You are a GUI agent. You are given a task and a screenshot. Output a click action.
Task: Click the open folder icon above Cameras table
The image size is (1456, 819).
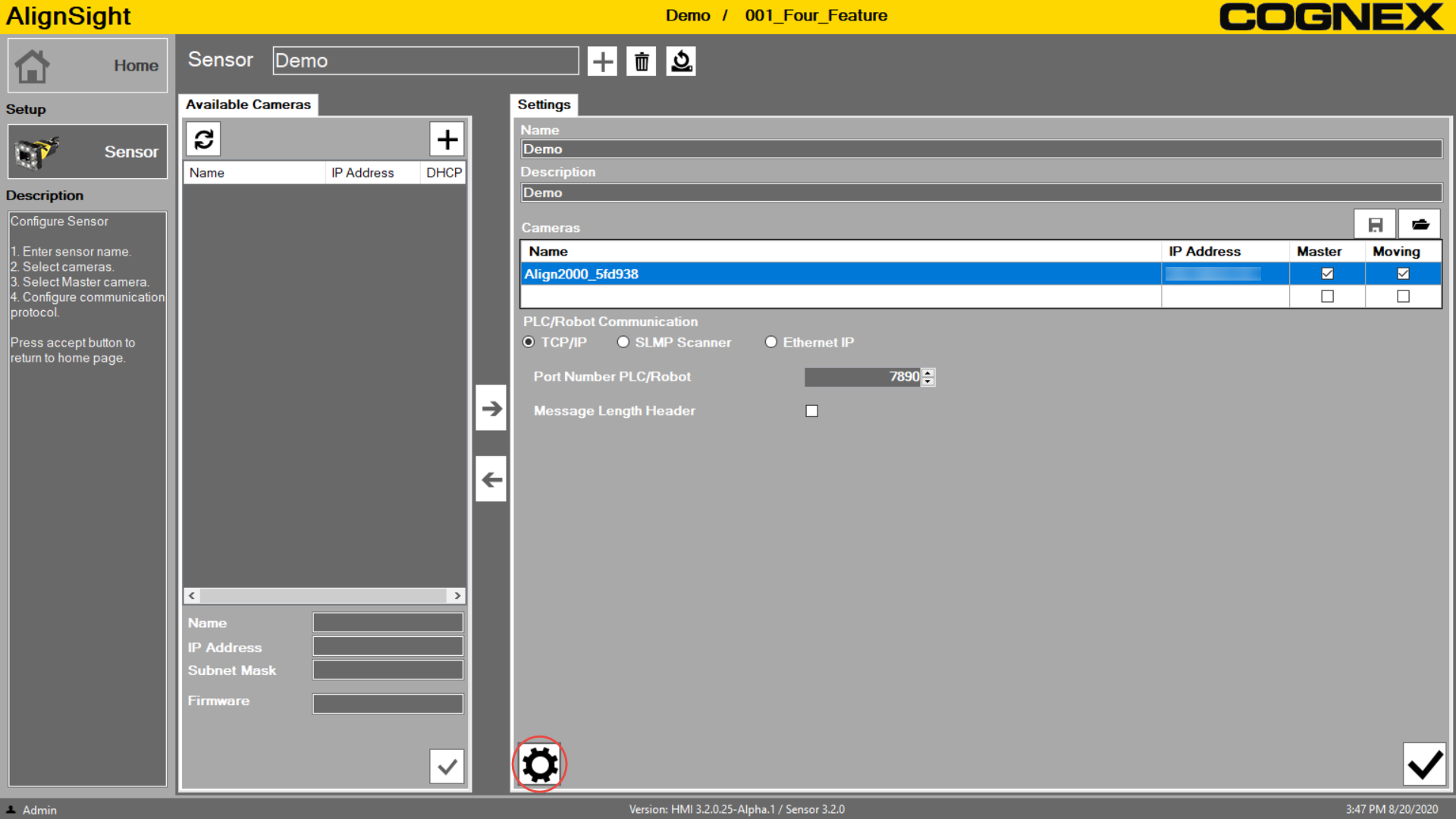(1420, 224)
